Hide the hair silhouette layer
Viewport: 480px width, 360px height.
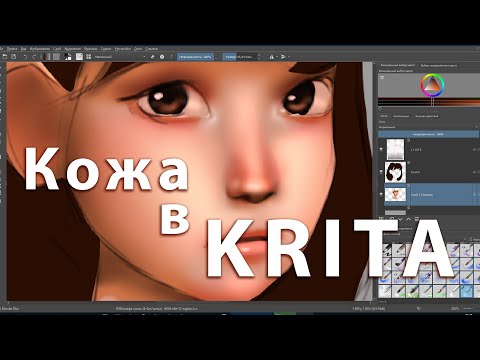point(381,172)
